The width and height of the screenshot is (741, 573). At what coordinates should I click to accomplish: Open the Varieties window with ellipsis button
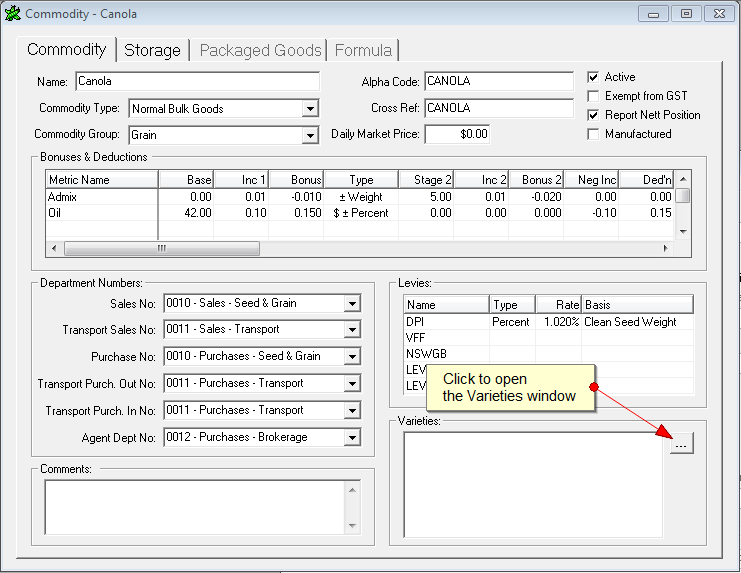coord(681,445)
